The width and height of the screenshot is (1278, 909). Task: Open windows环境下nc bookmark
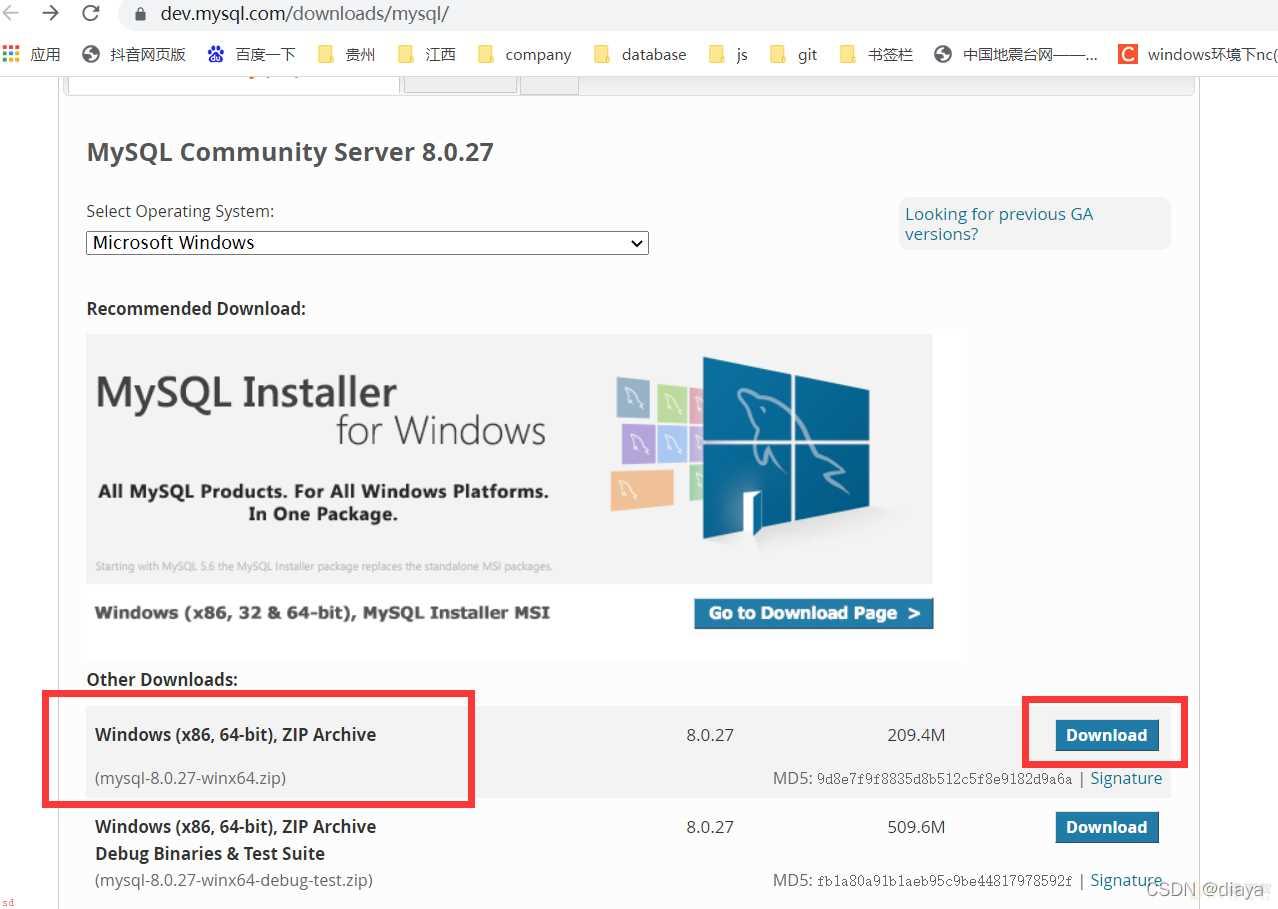(1197, 54)
